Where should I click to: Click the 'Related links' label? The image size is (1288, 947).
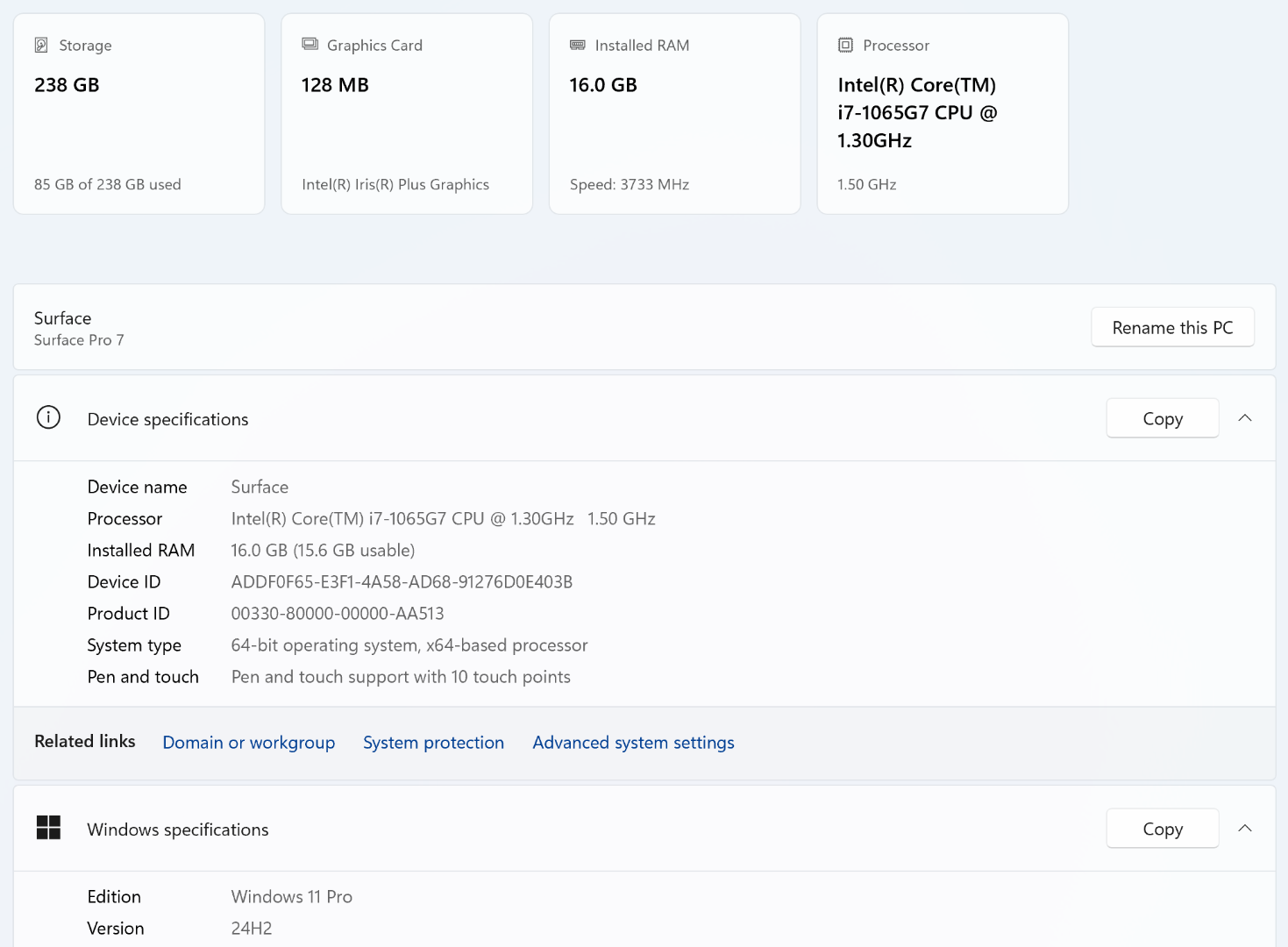[85, 741]
